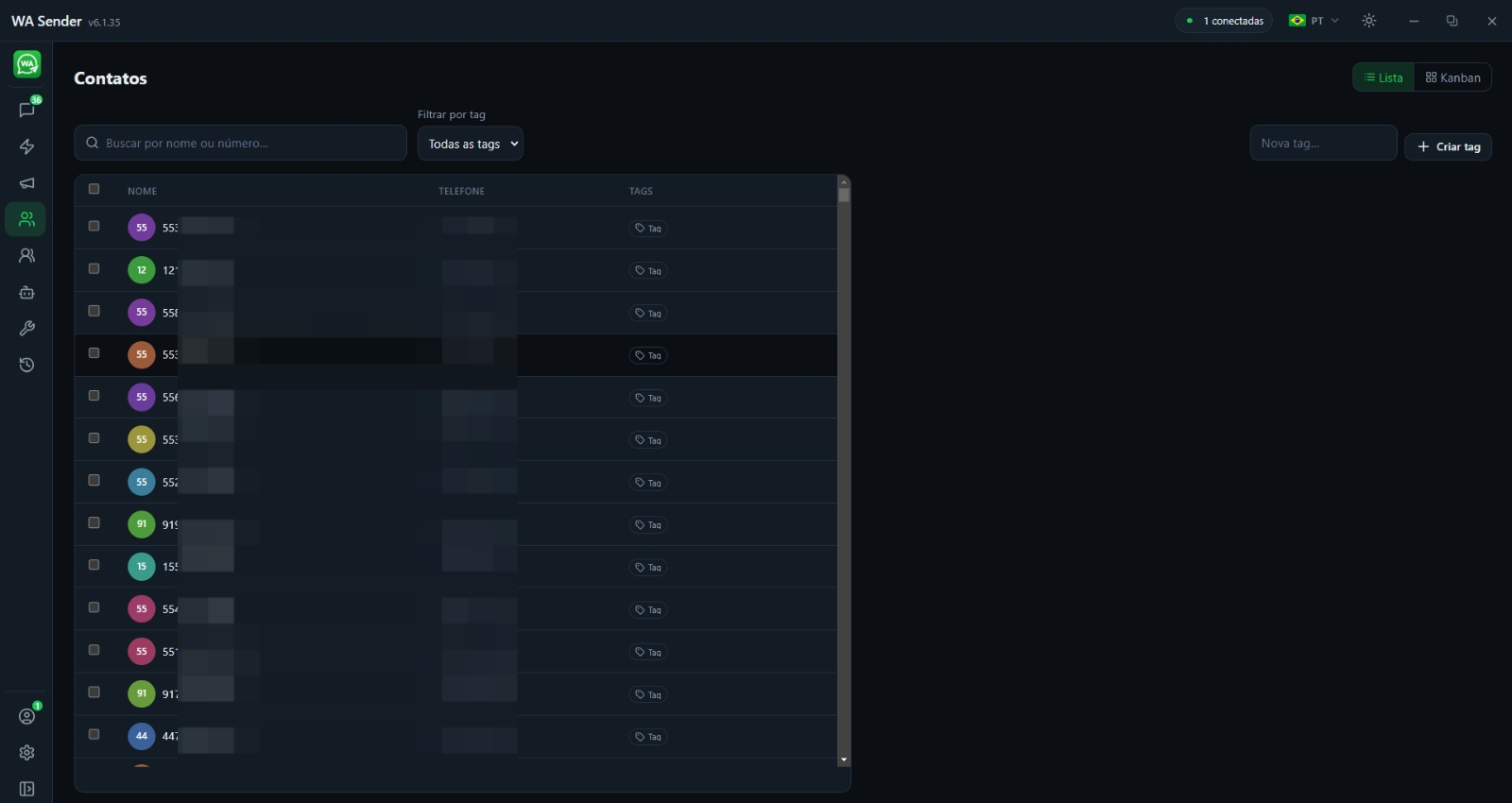Click the Tag button in the 155 row
This screenshot has height=803, width=1512.
(x=648, y=567)
